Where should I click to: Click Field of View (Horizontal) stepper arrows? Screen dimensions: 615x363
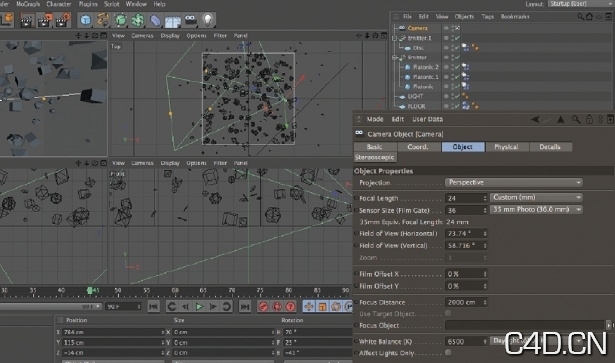click(485, 234)
